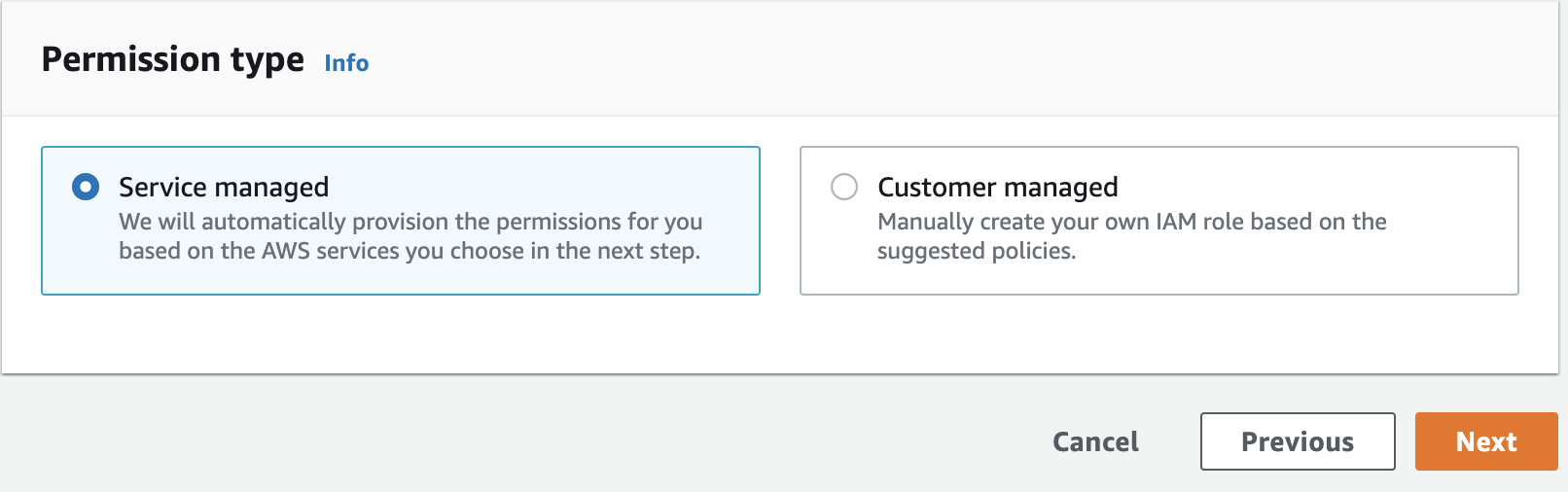Viewport: 1568px width, 492px height.
Task: Open the Info link beside Permission type
Action: point(346,63)
